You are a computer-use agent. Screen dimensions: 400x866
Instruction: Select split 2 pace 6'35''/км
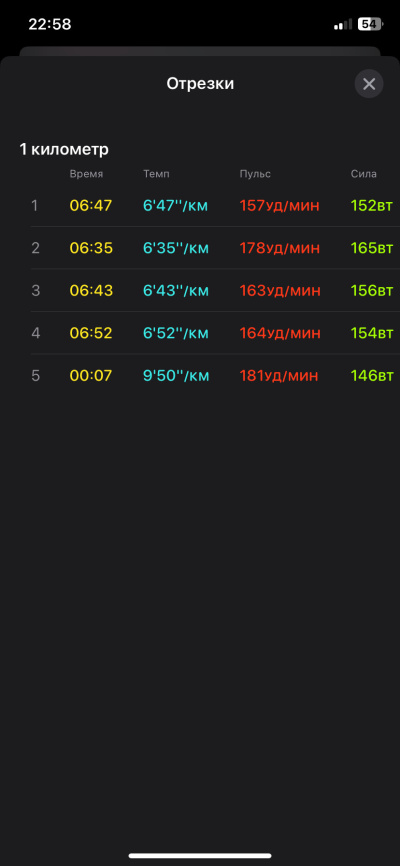[x=176, y=249]
